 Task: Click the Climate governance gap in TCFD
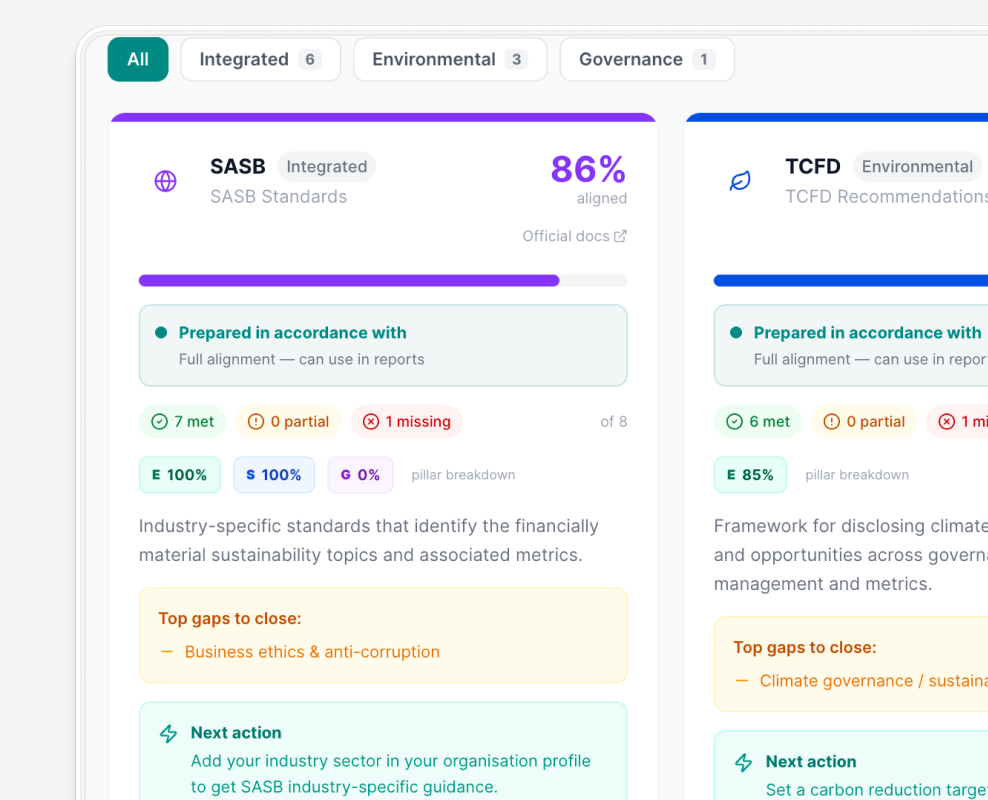[x=873, y=681]
